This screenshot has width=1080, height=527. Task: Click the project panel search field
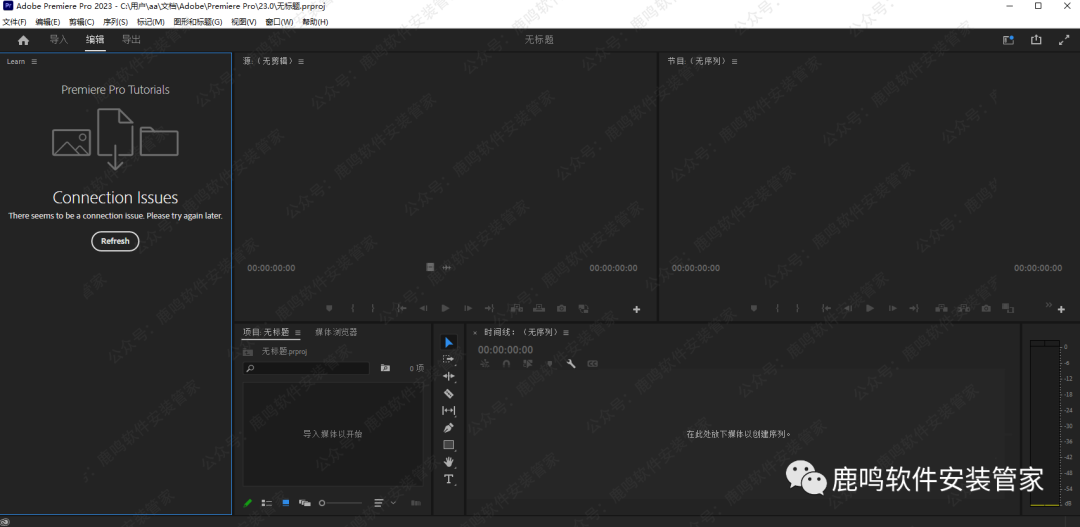tap(306, 369)
